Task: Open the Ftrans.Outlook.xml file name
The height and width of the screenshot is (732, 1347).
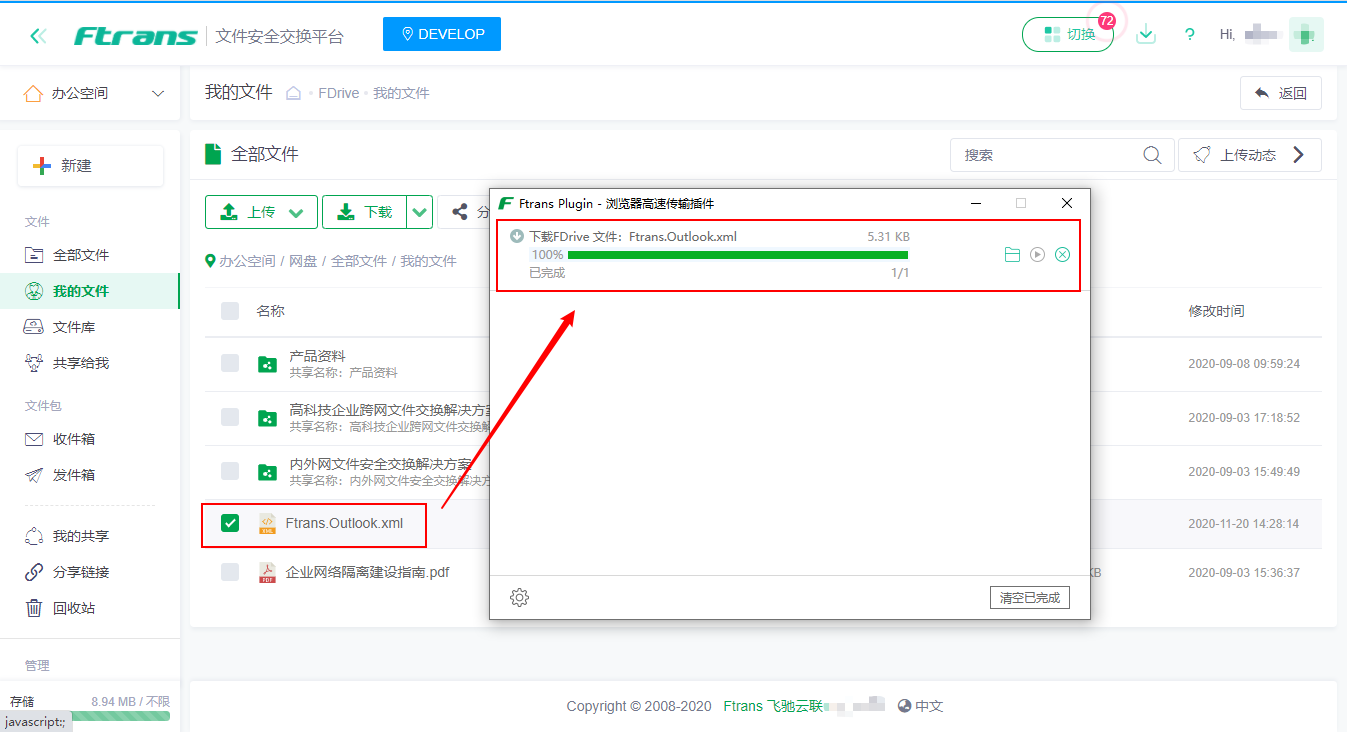Action: click(x=344, y=523)
